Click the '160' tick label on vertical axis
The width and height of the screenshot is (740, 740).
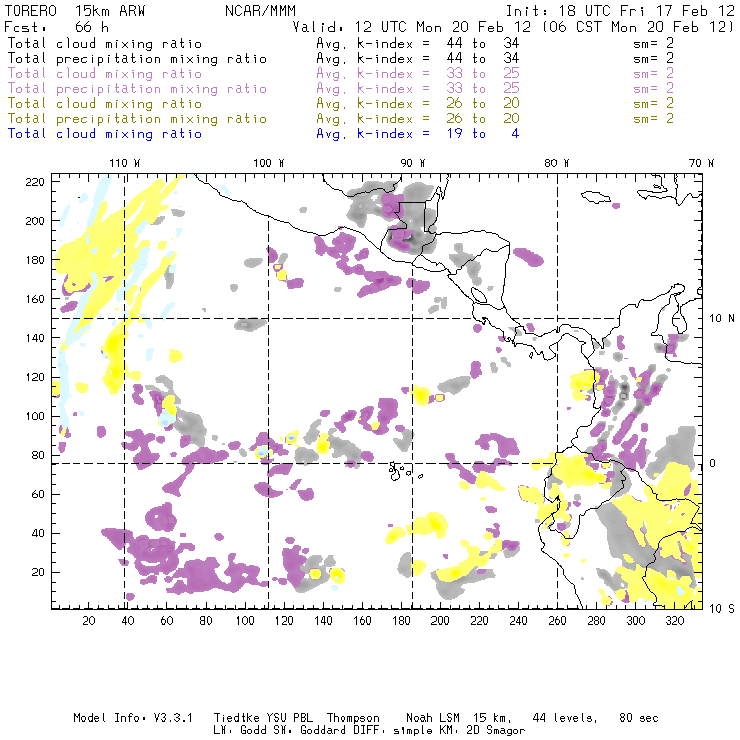pyautogui.click(x=35, y=299)
